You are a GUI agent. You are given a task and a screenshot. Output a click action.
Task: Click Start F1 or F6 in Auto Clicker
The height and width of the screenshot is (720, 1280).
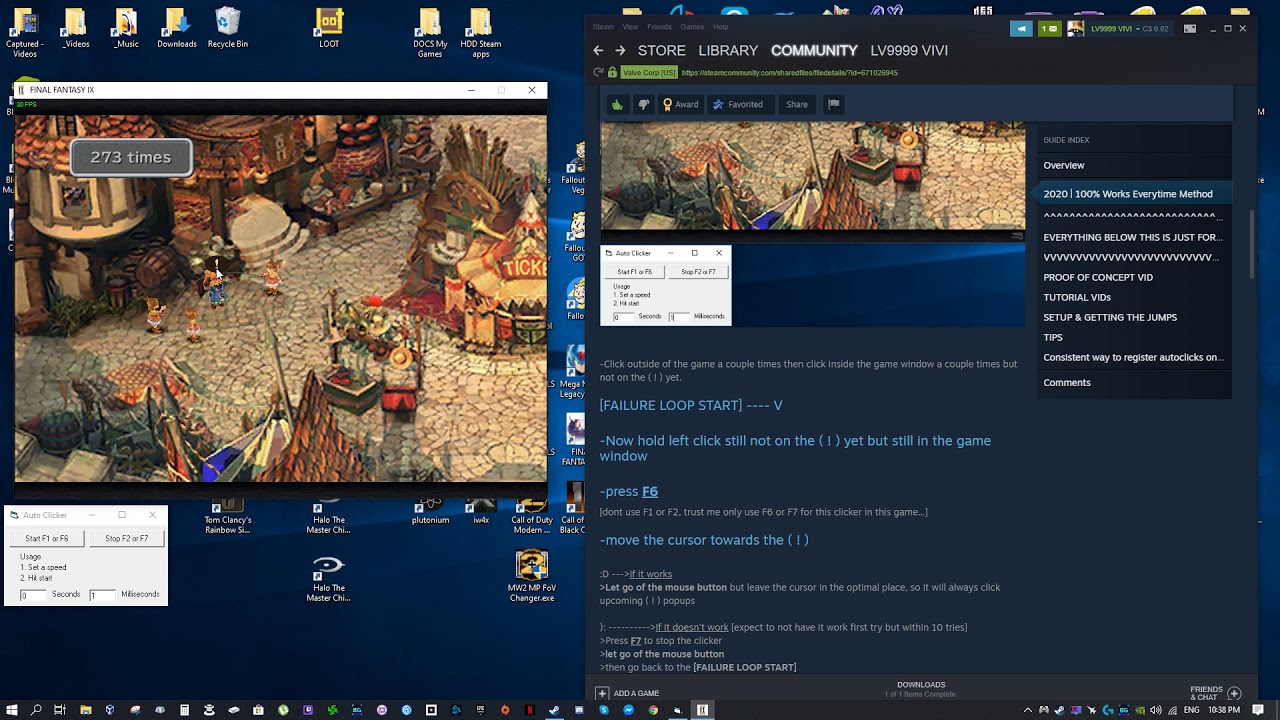click(x=47, y=538)
